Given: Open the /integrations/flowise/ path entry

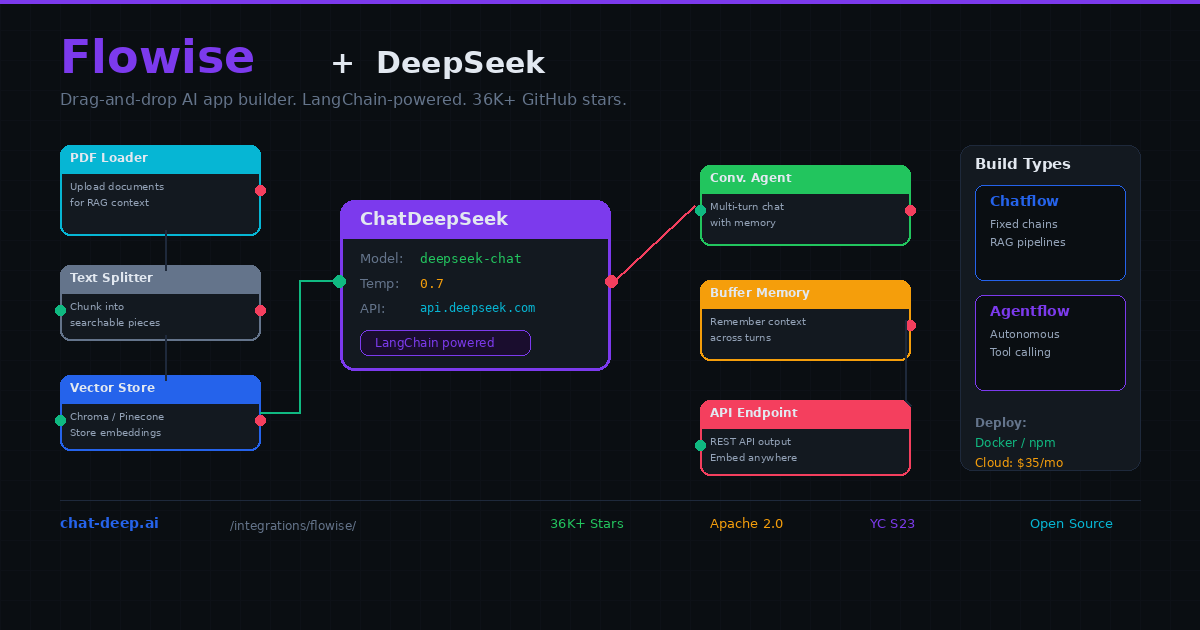Looking at the screenshot, I should pyautogui.click(x=293, y=524).
